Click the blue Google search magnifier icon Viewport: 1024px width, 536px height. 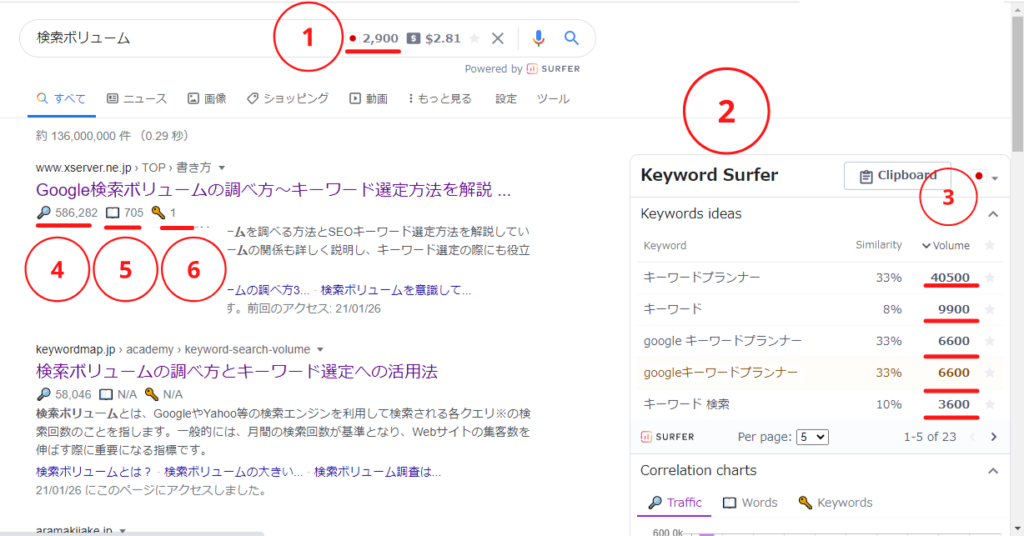pyautogui.click(x=571, y=38)
